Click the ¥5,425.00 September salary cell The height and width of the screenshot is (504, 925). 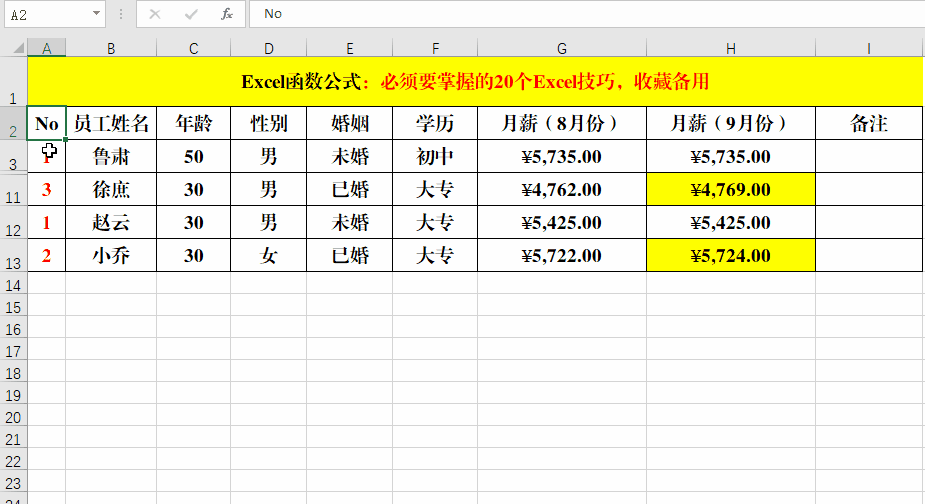(731, 222)
